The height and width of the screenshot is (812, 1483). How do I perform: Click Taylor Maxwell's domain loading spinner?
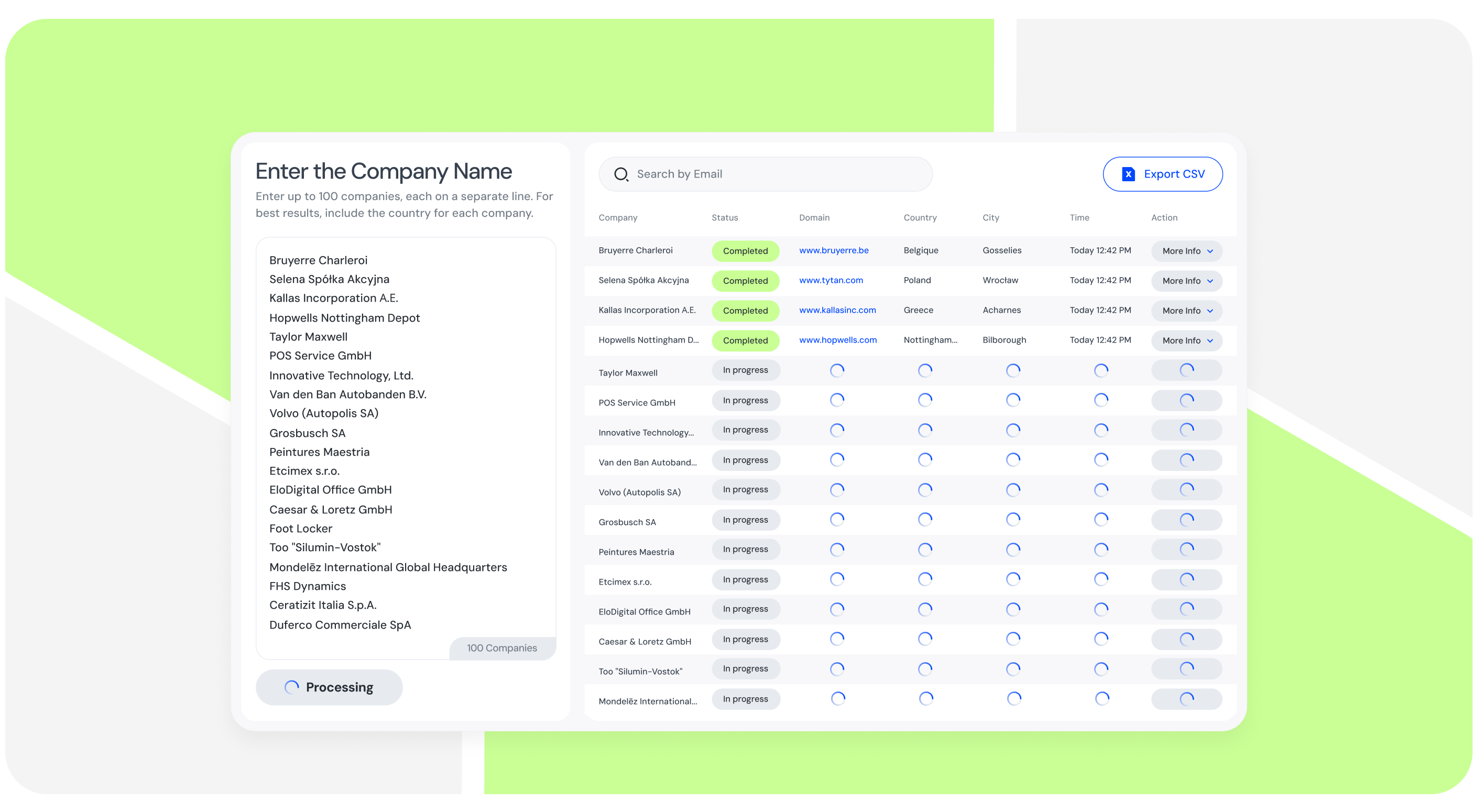(x=836, y=370)
